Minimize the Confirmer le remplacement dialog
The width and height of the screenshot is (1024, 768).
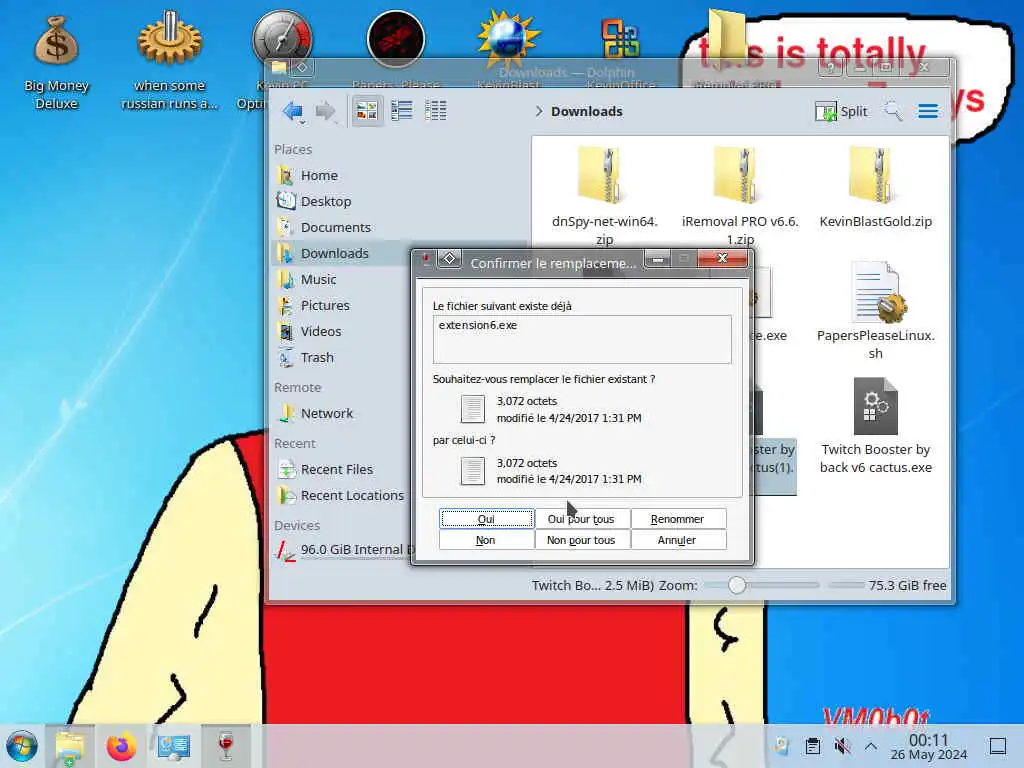[658, 259]
